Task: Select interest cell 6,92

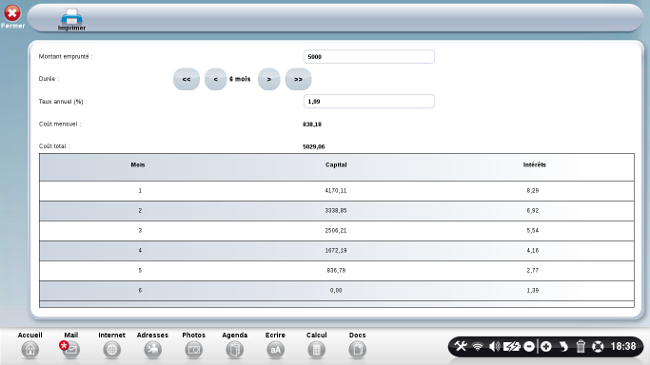Action: coord(533,211)
